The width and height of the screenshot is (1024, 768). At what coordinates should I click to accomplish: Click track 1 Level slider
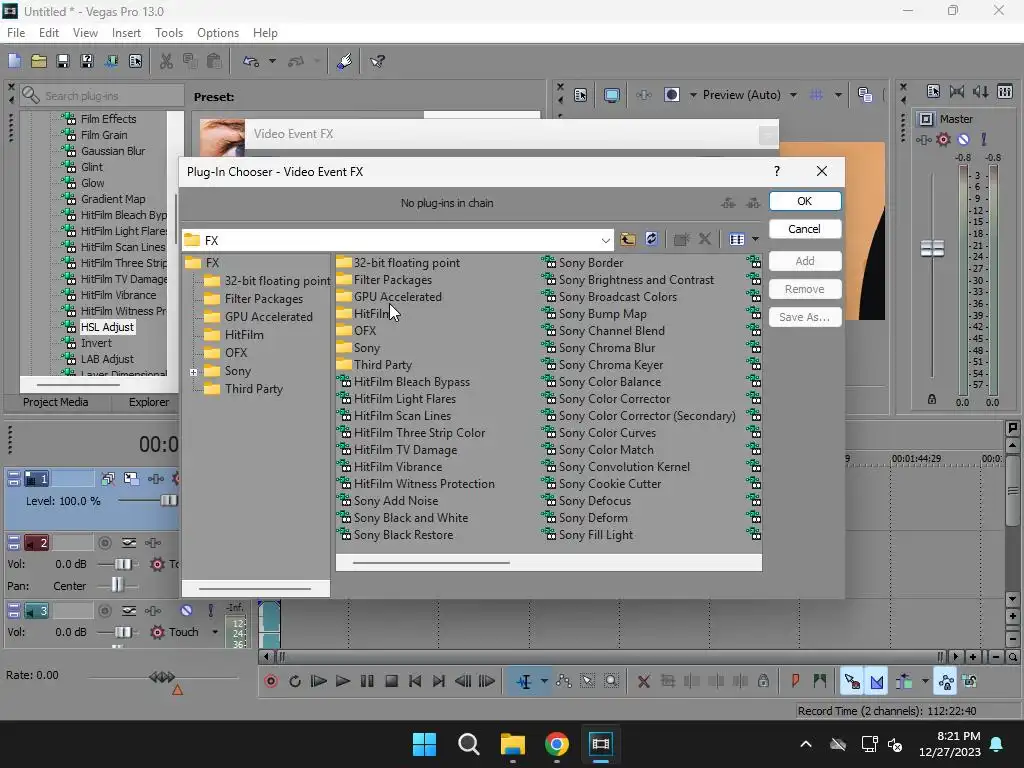(x=168, y=501)
